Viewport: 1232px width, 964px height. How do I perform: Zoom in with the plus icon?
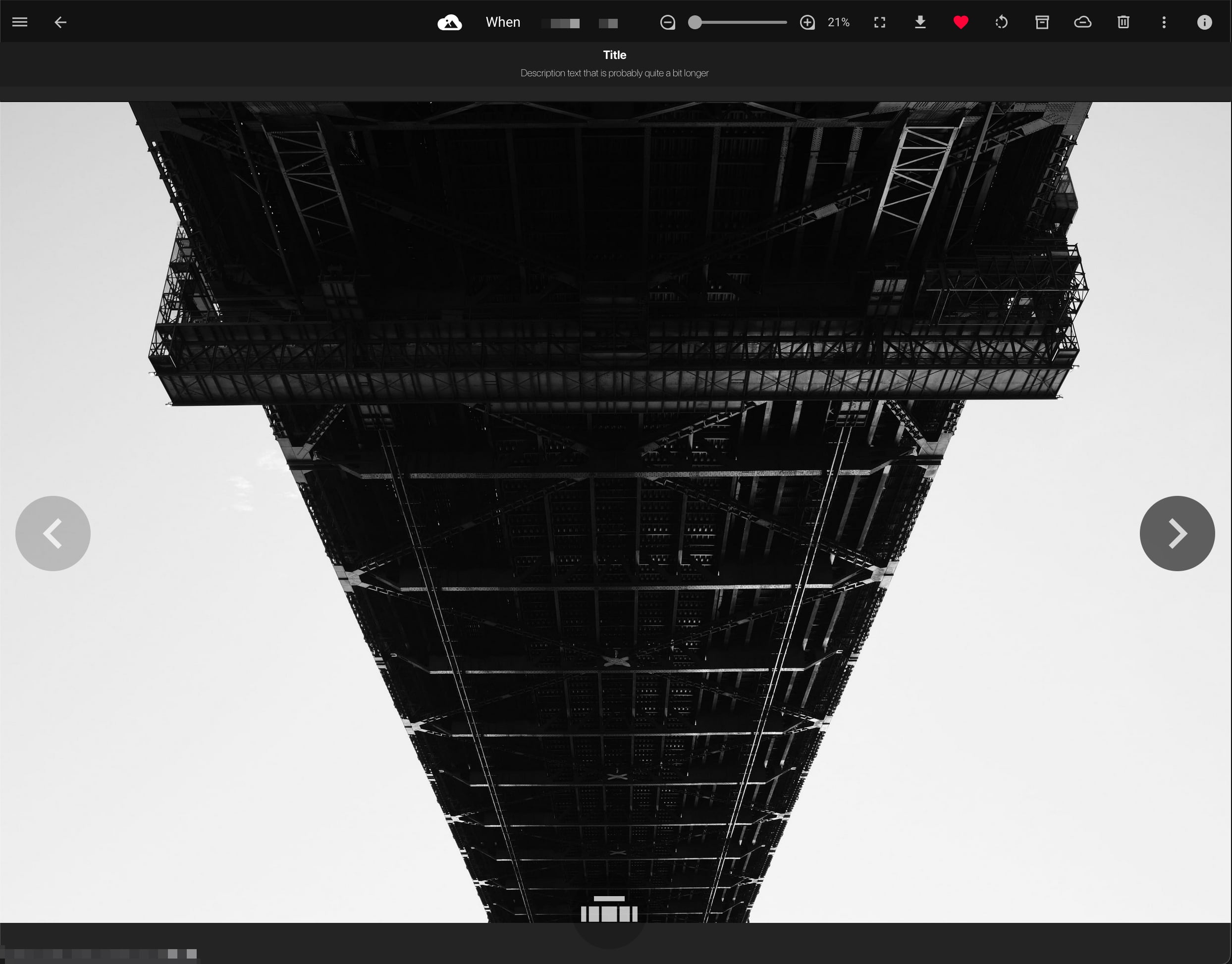pos(807,23)
